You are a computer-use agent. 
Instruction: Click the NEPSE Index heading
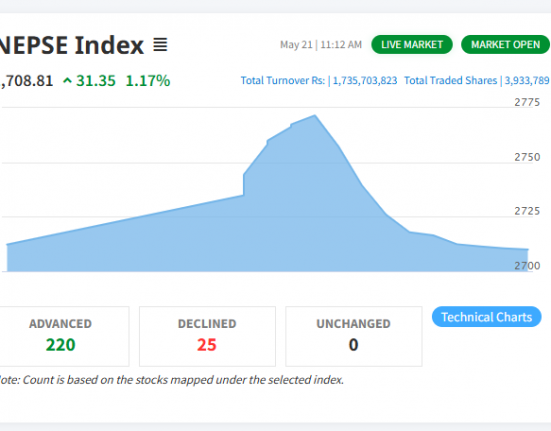[72, 45]
